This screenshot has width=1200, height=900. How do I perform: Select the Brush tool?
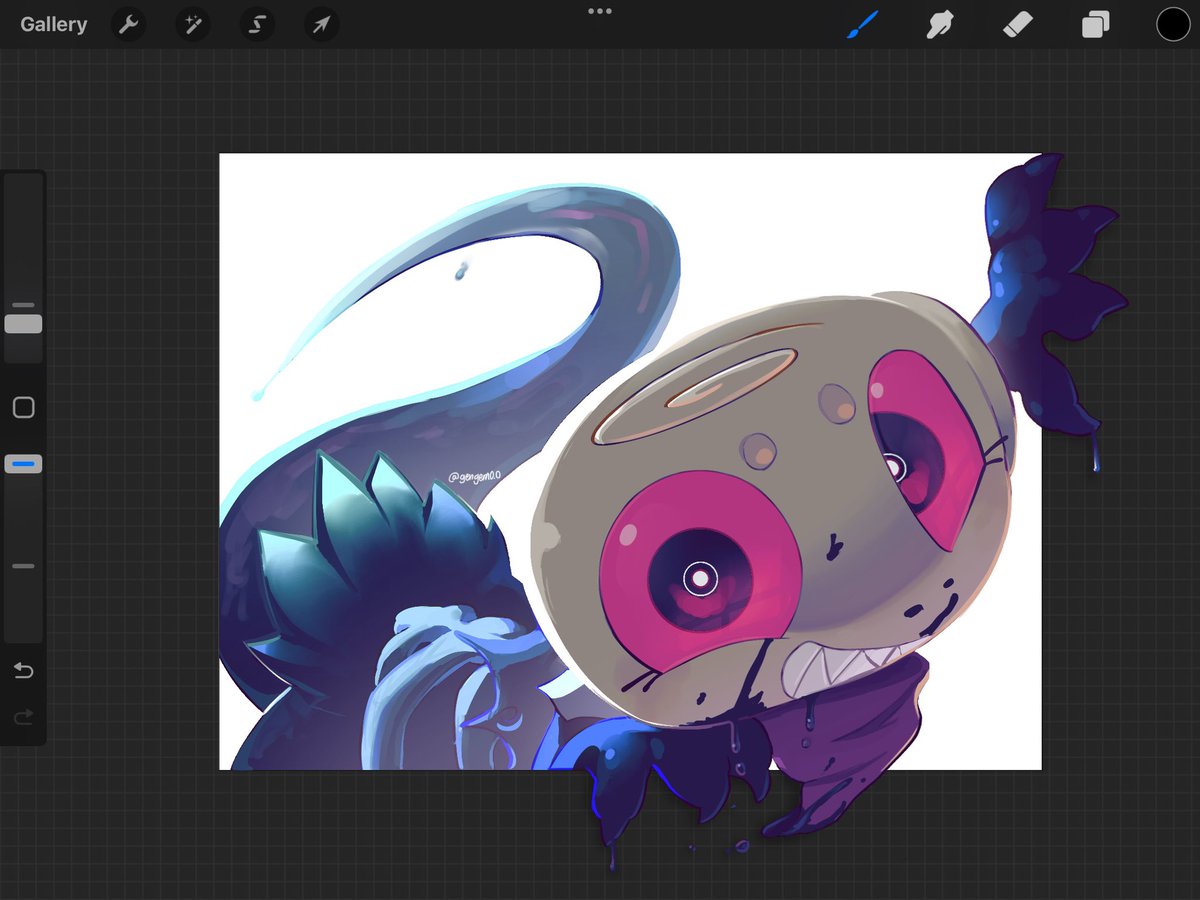862,24
